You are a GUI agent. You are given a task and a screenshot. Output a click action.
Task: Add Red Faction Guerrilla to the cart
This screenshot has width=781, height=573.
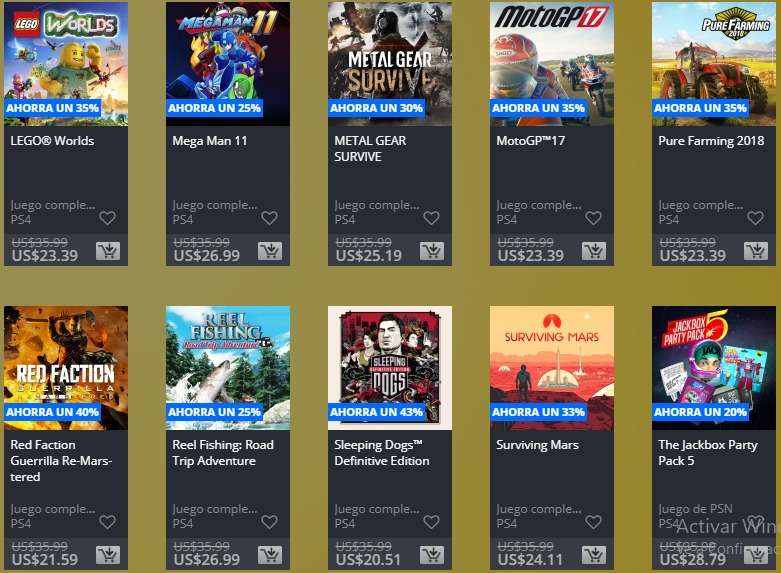point(108,555)
